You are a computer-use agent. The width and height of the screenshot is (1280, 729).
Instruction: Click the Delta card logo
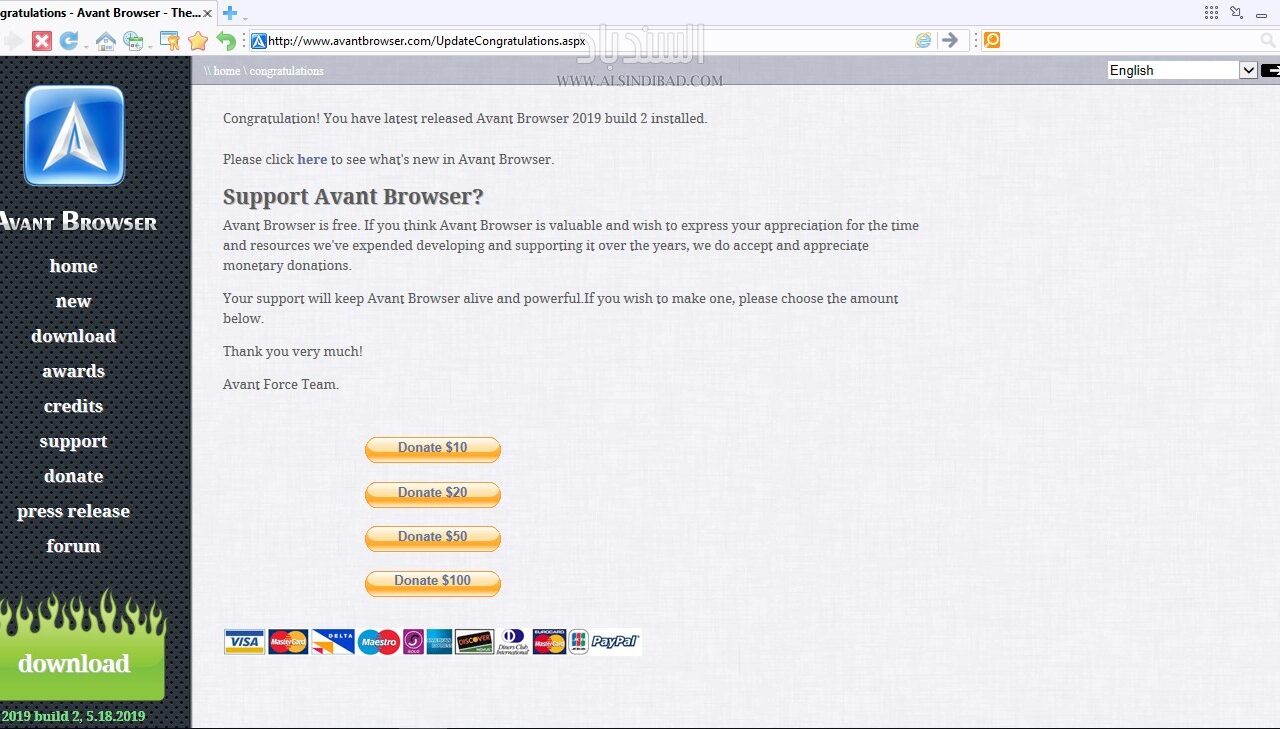[333, 642]
